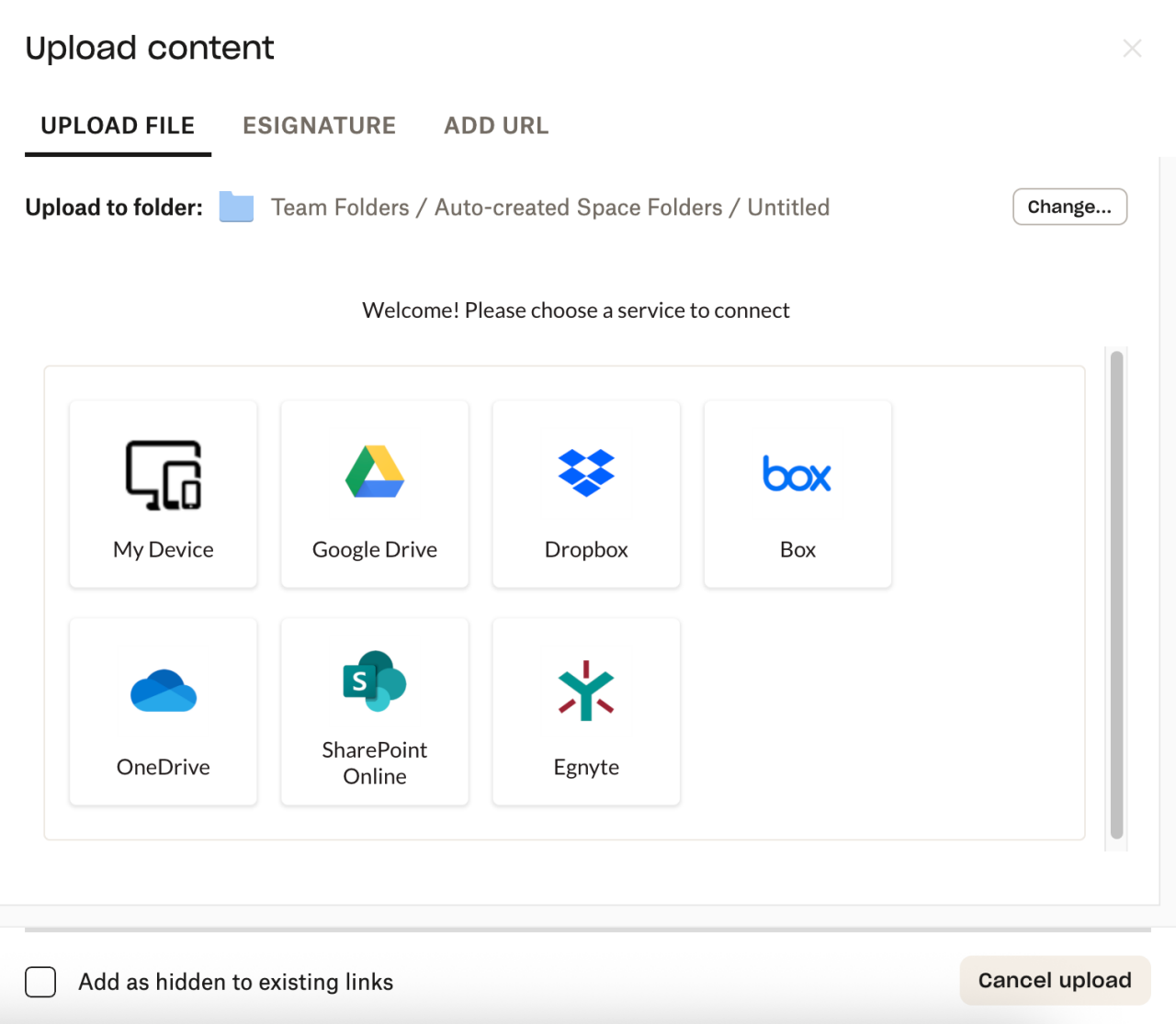Enable Add as hidden to existing links checkbox

[x=40, y=982]
